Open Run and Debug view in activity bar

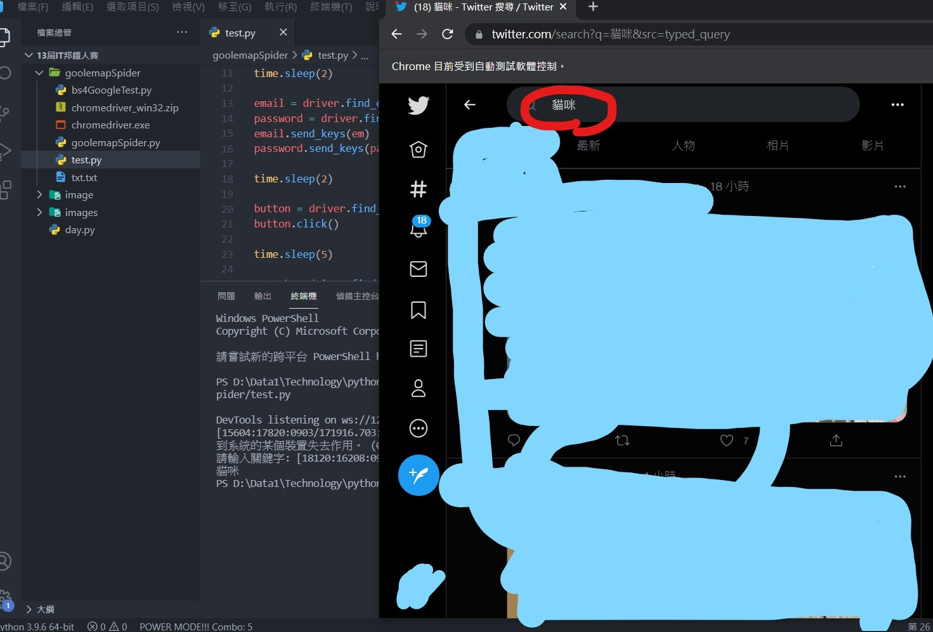tap(5, 151)
